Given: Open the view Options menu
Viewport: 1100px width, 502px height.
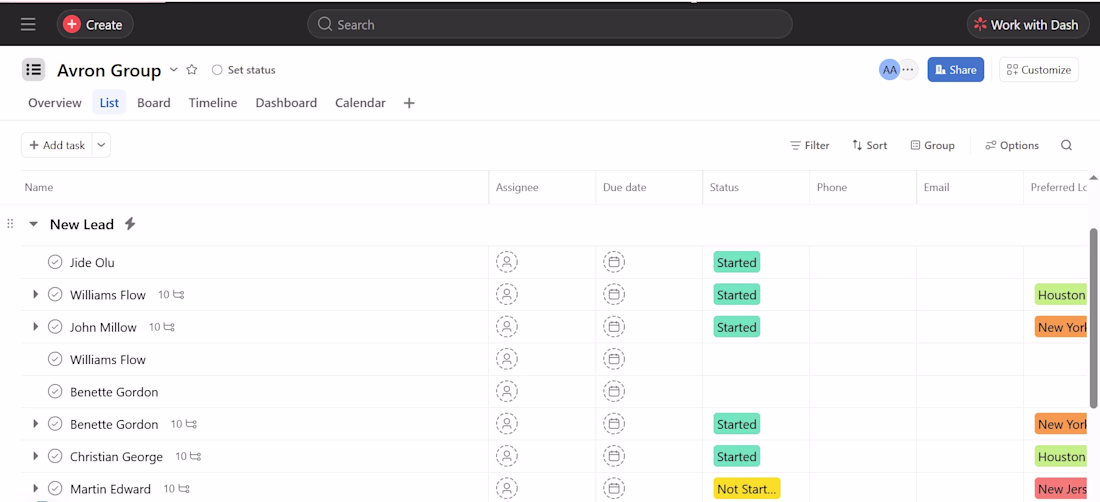Looking at the screenshot, I should (x=1012, y=145).
